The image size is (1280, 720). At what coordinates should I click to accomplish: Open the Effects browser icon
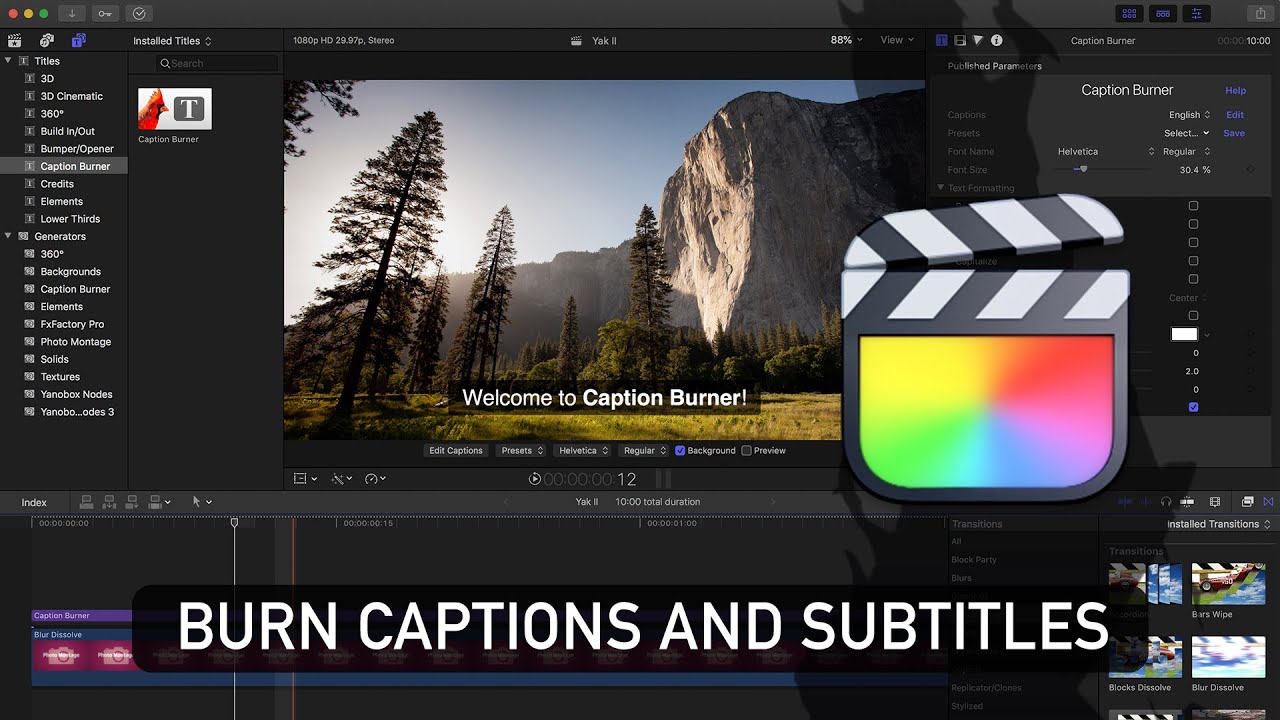[x=1247, y=502]
